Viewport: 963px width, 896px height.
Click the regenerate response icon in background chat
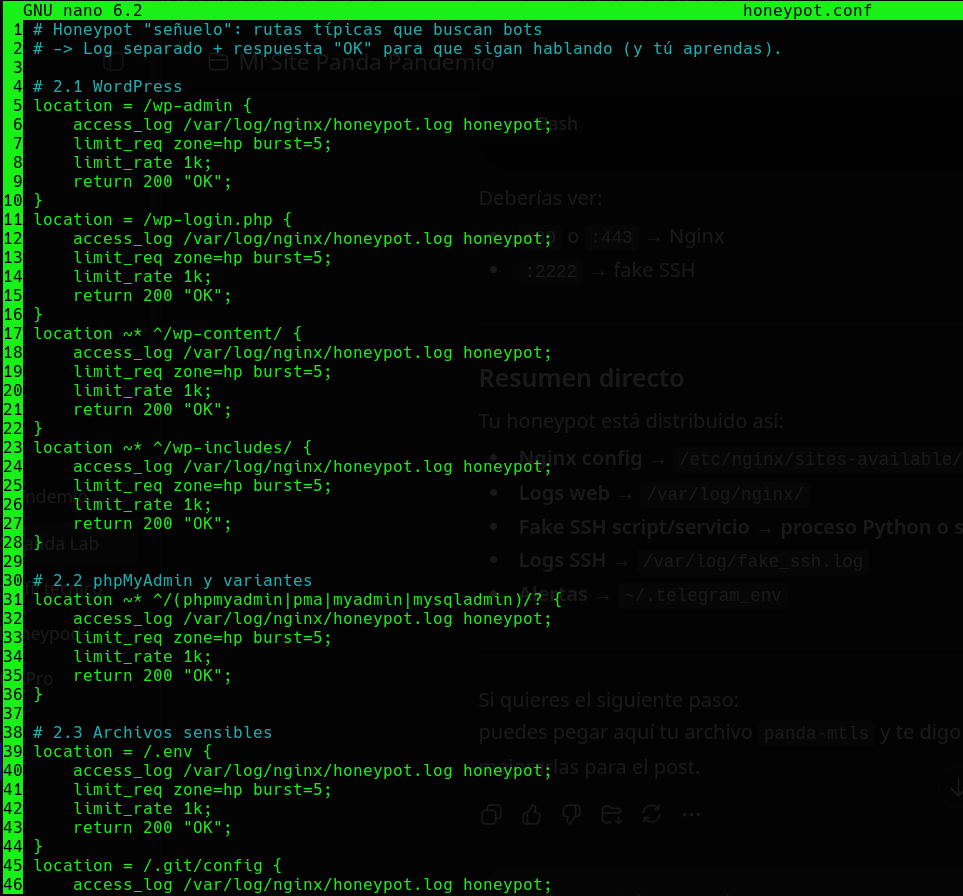click(x=652, y=814)
